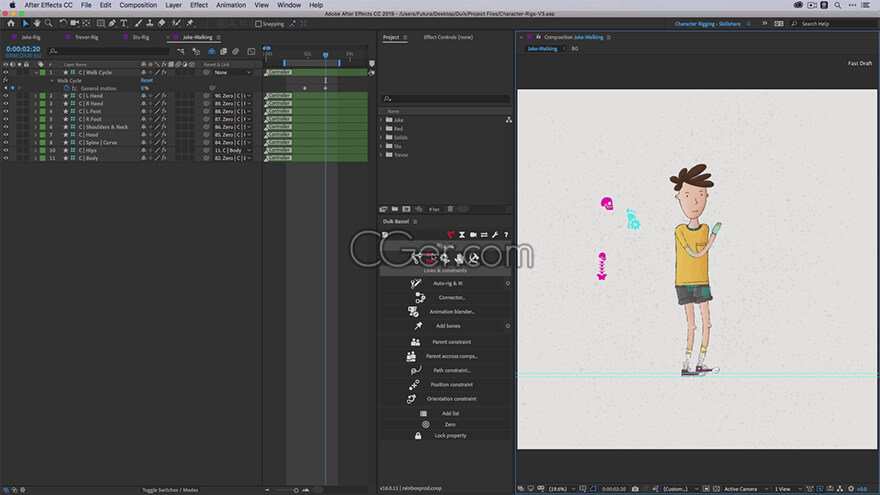Click the Add bones pin icon
This screenshot has width=880, height=495.
click(x=418, y=326)
